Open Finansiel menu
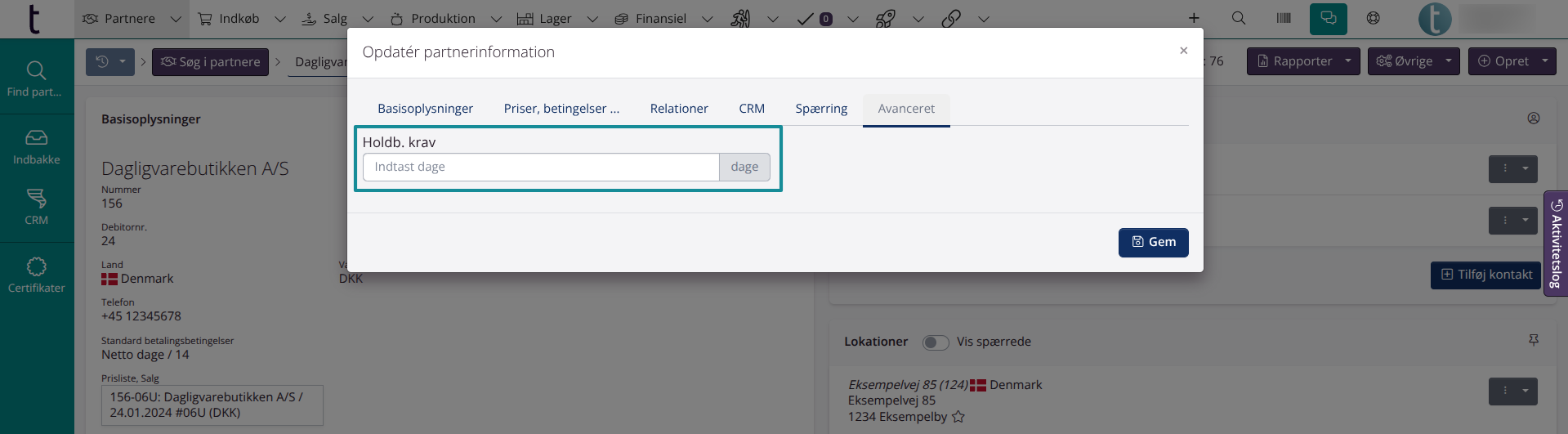1568x434 pixels. [650, 19]
